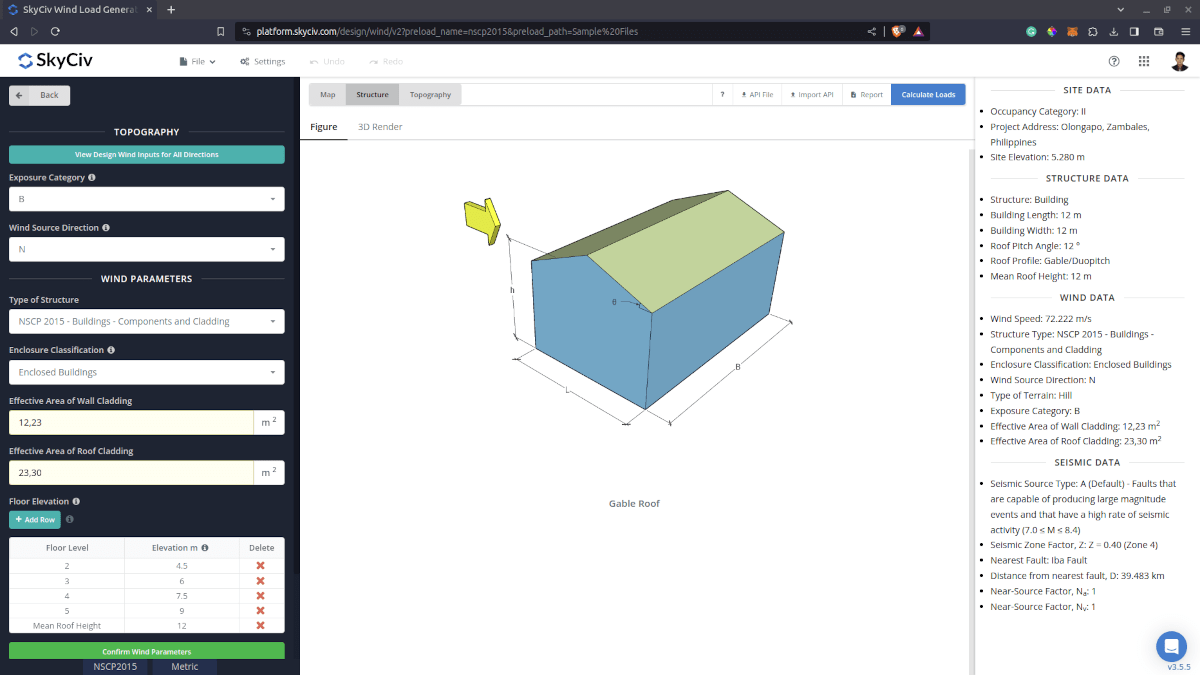Open the Type of Structure dropdown
The image size is (1200, 675).
coord(146,322)
